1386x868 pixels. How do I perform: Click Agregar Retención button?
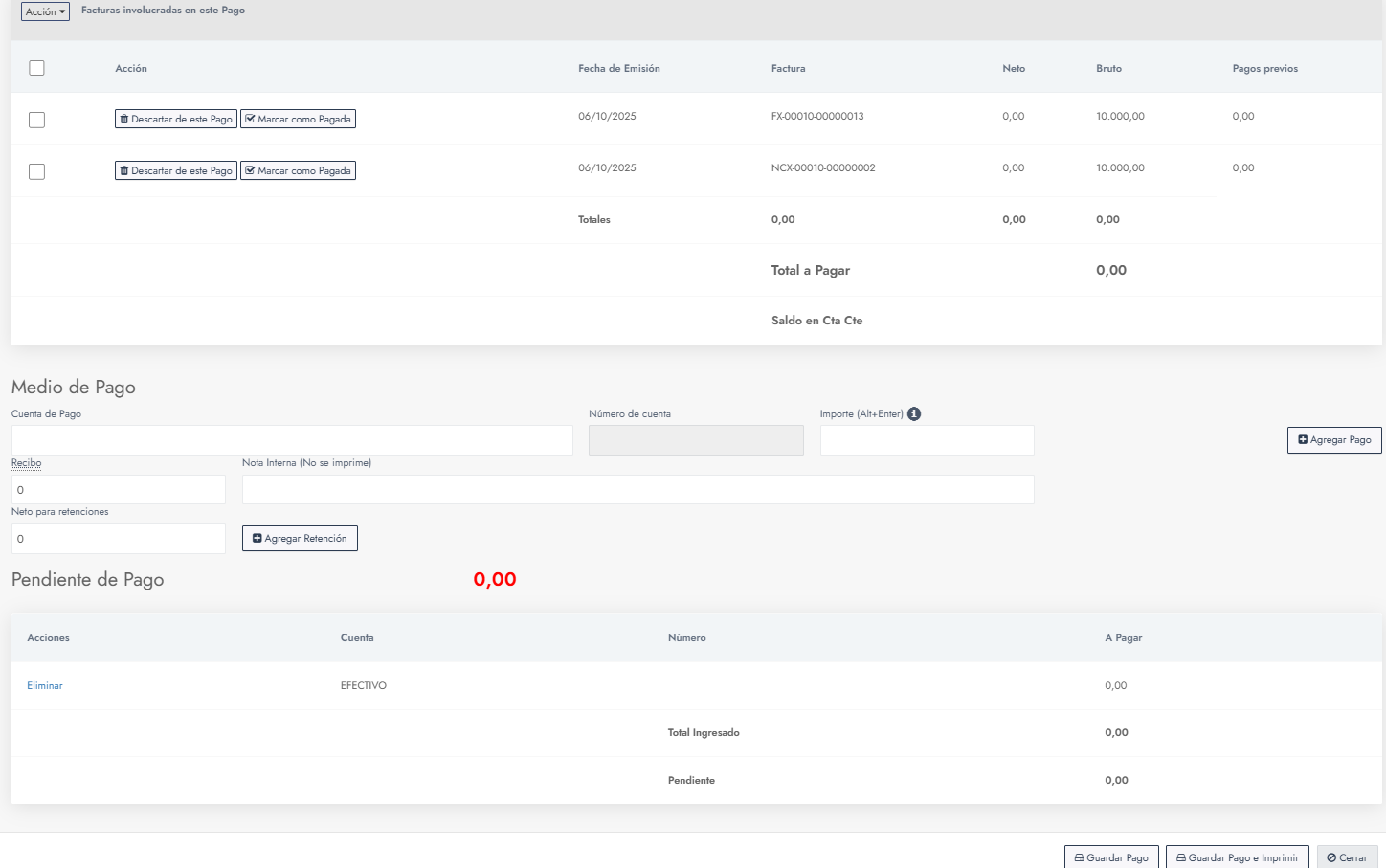pyautogui.click(x=300, y=539)
